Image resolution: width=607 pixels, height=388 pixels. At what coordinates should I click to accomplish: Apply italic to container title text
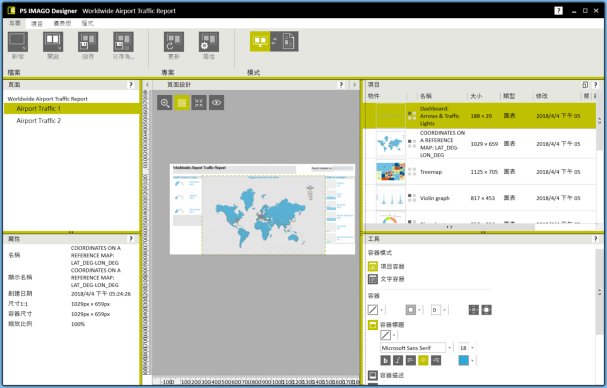[x=398, y=361]
